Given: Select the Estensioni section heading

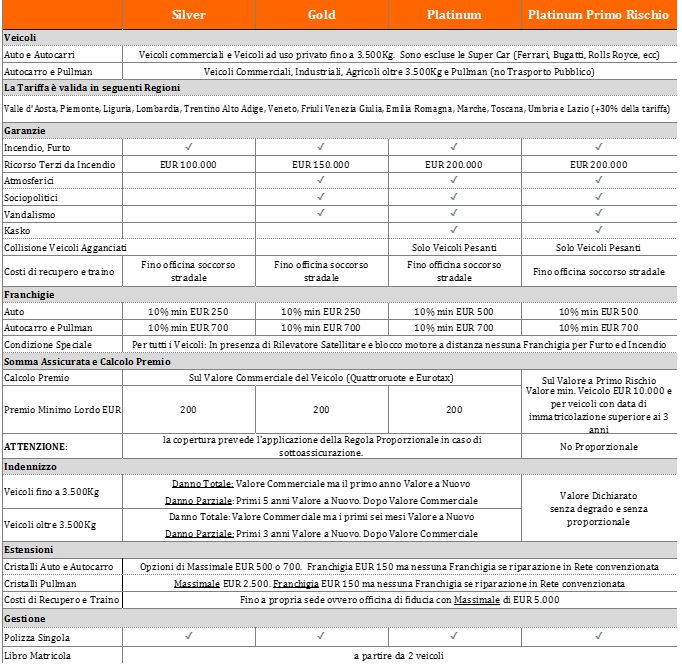Looking at the screenshot, I should pos(29,550).
